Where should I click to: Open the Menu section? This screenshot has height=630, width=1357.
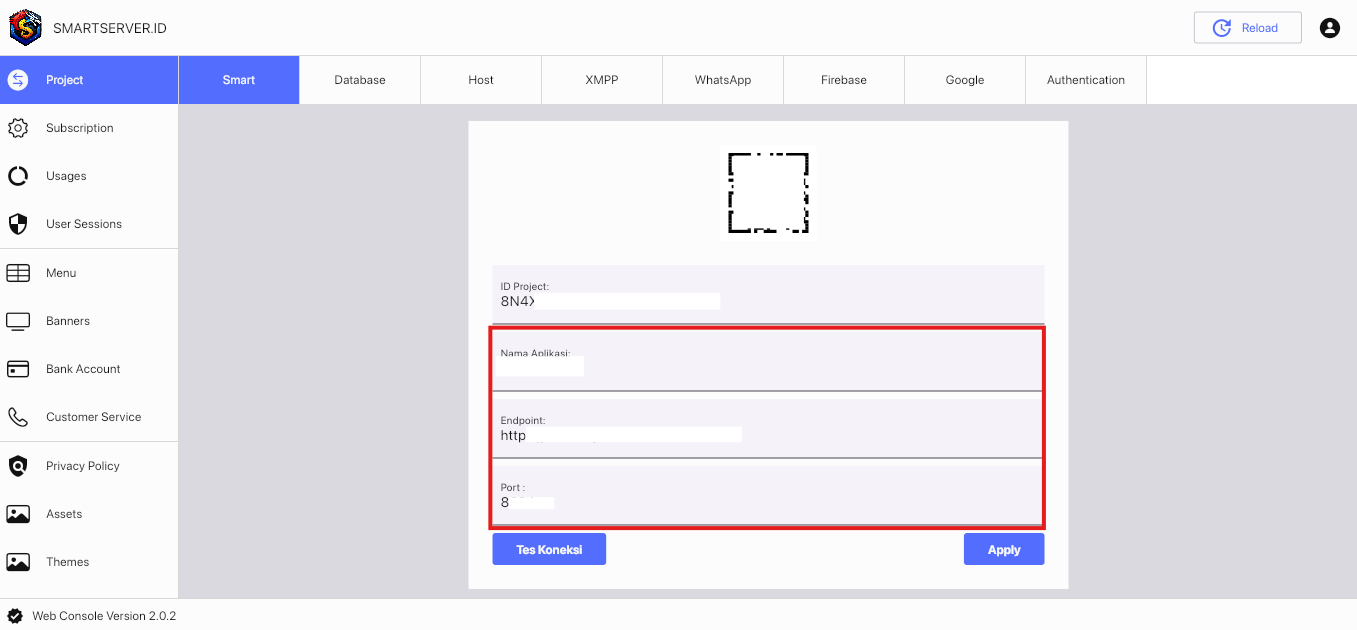(61, 272)
